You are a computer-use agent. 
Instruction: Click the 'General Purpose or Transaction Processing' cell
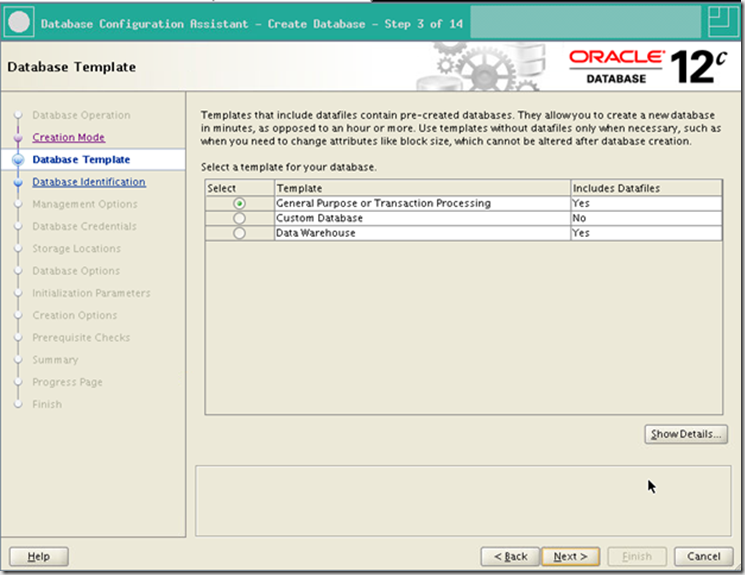coord(422,203)
